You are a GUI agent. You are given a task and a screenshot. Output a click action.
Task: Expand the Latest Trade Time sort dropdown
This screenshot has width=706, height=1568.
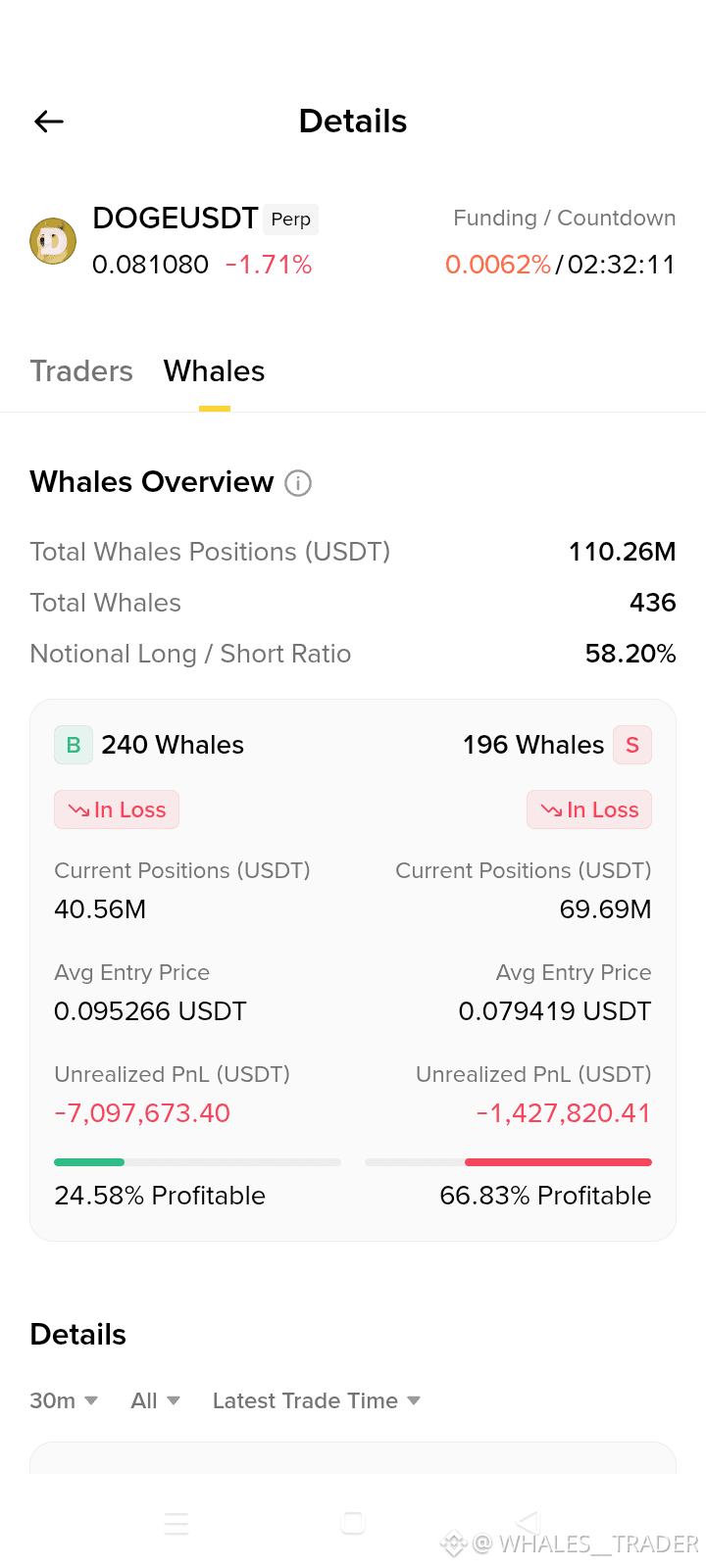tap(317, 1400)
